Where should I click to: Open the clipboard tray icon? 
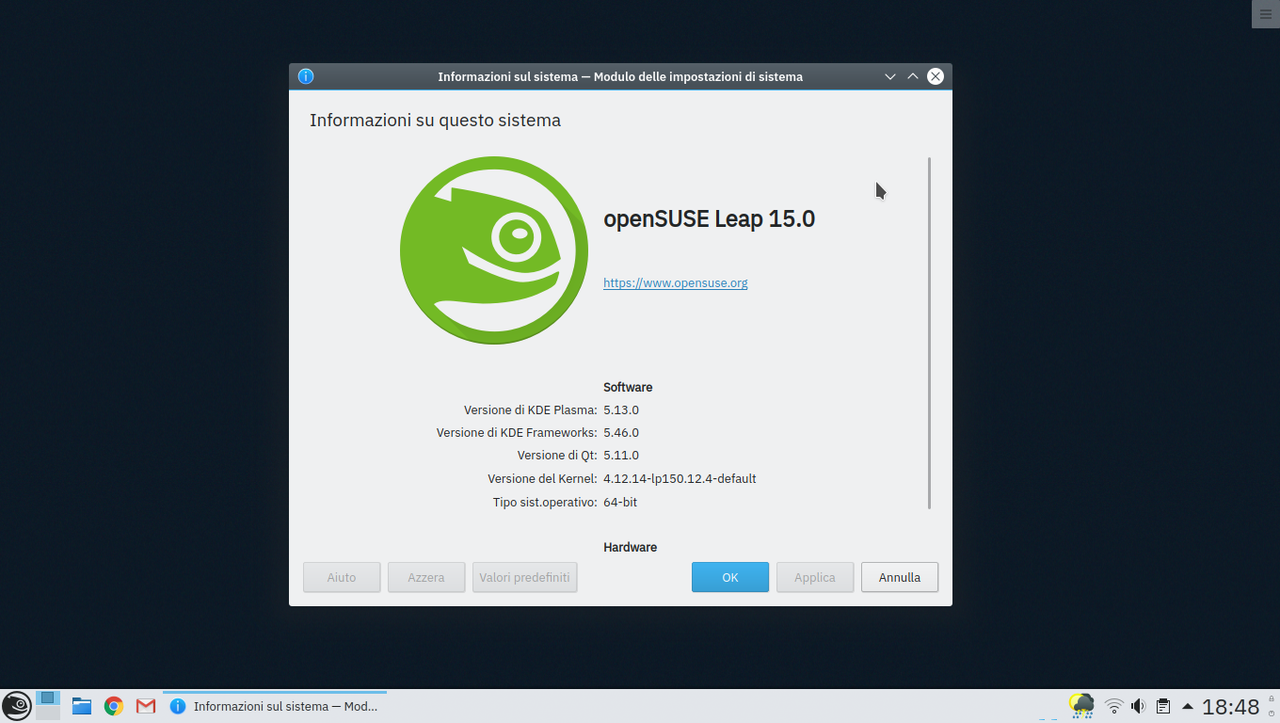[x=1163, y=706]
